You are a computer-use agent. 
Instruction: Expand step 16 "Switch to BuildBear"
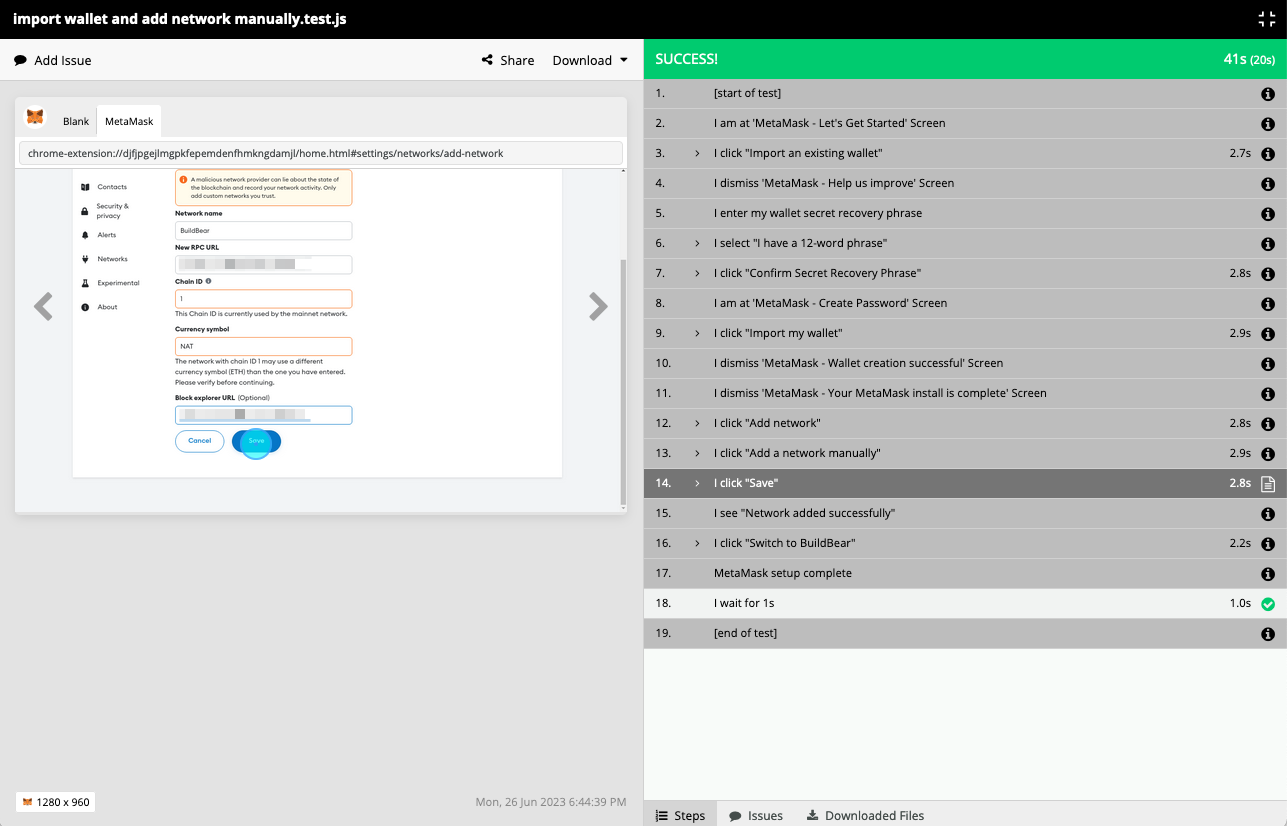[697, 544]
